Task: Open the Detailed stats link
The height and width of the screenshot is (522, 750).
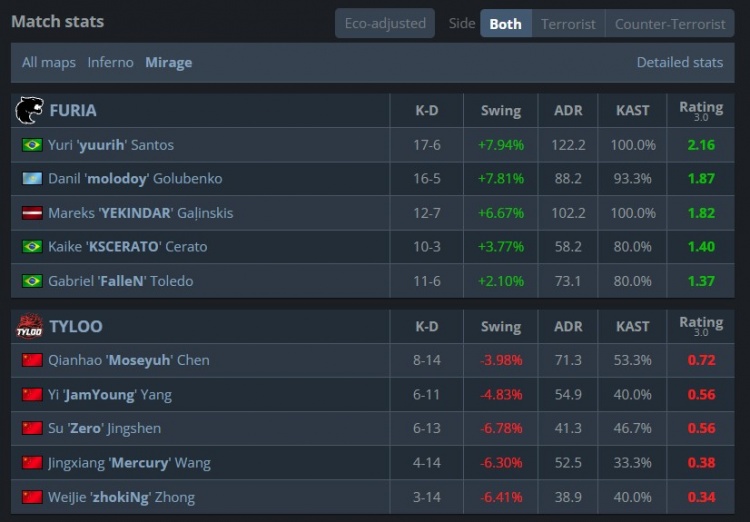Action: click(680, 62)
